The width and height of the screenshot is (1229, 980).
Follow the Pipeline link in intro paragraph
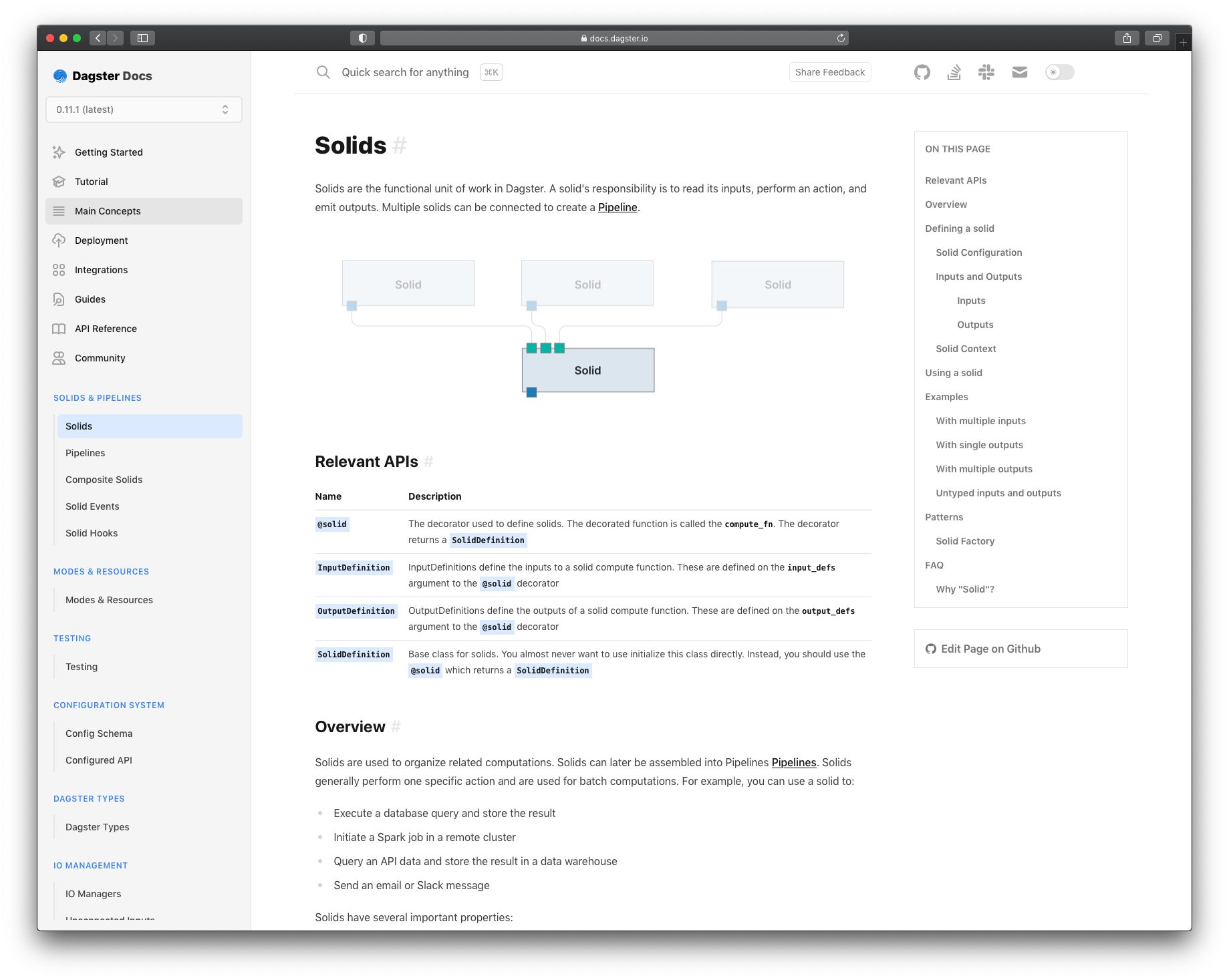pyautogui.click(x=618, y=208)
